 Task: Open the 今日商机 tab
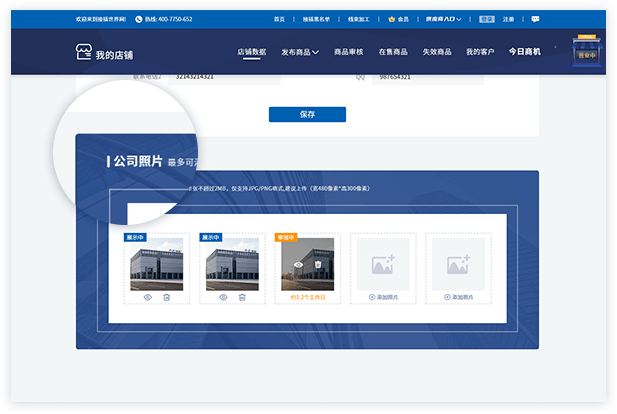(525, 52)
